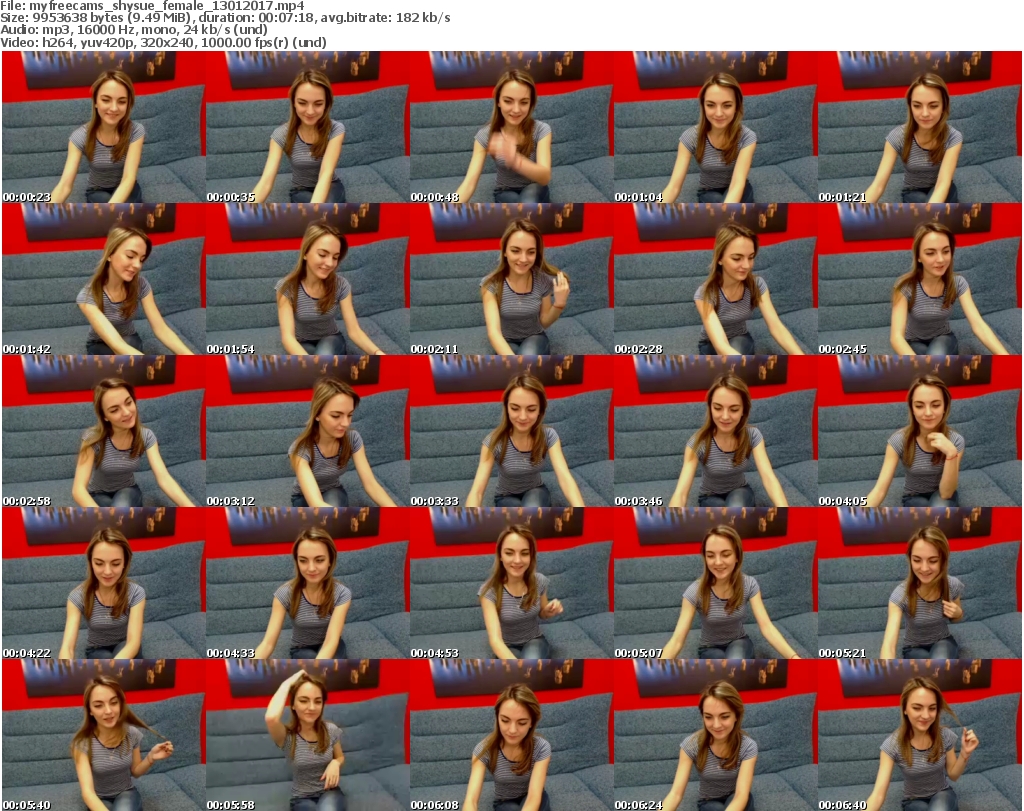
Task: Open the frame at 00:03:33
Action: point(511,432)
